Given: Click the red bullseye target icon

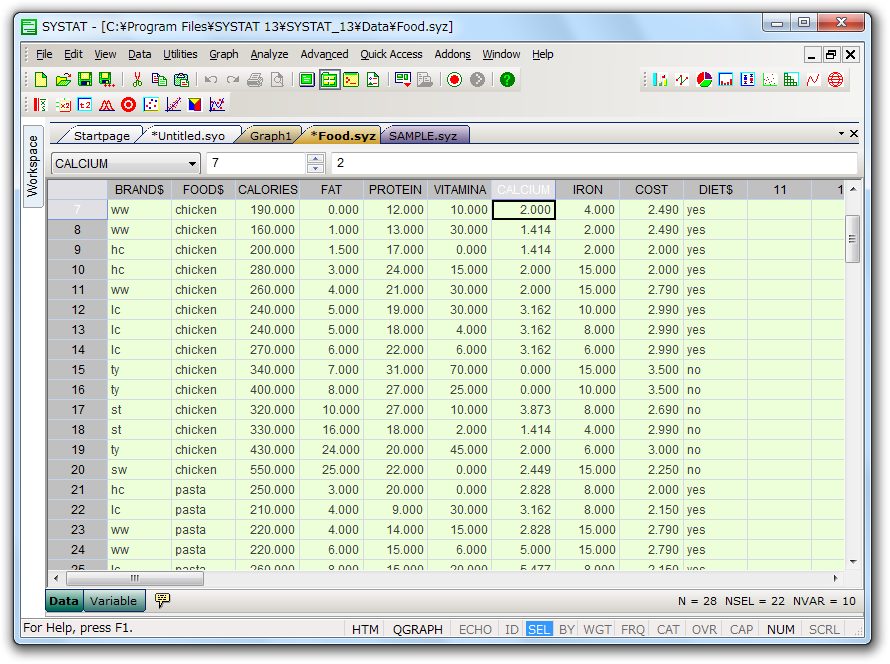Looking at the screenshot, I should click(129, 104).
